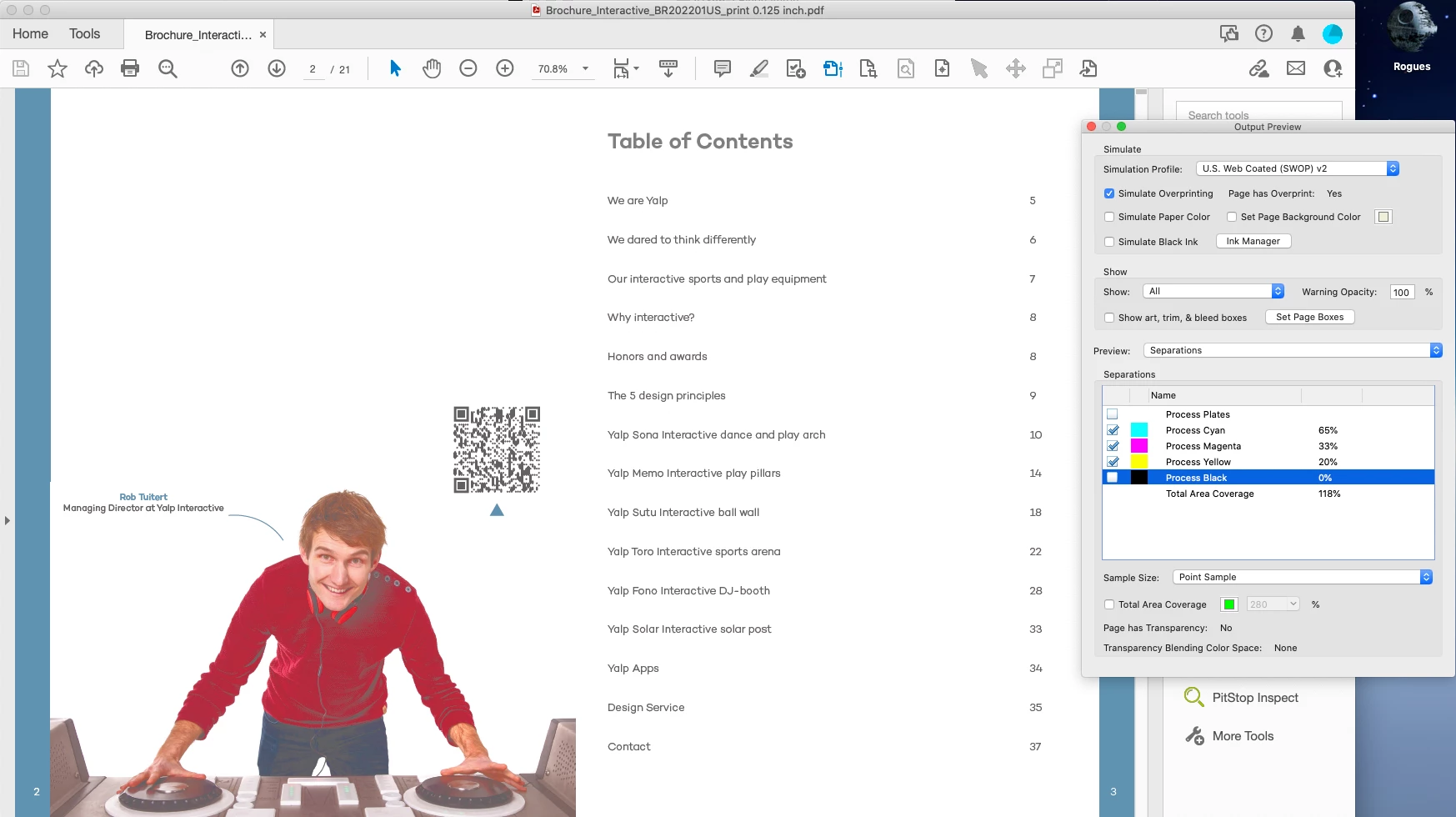Viewport: 1456px width, 817px height.
Task: Open PitStop Inspect tool
Action: (1242, 698)
